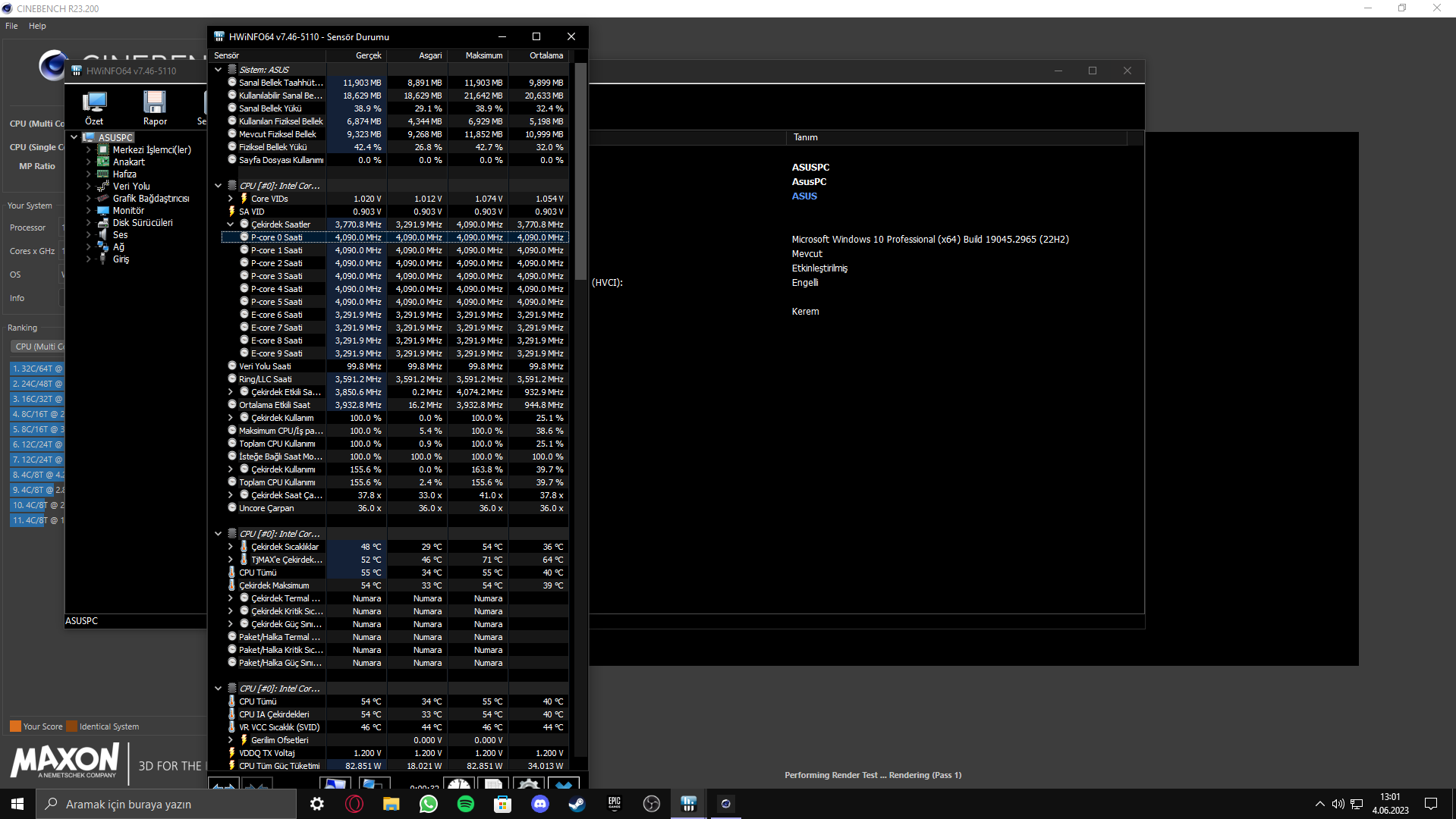
Task: Expand the Core VIDs sensor row
Action: tap(231, 199)
